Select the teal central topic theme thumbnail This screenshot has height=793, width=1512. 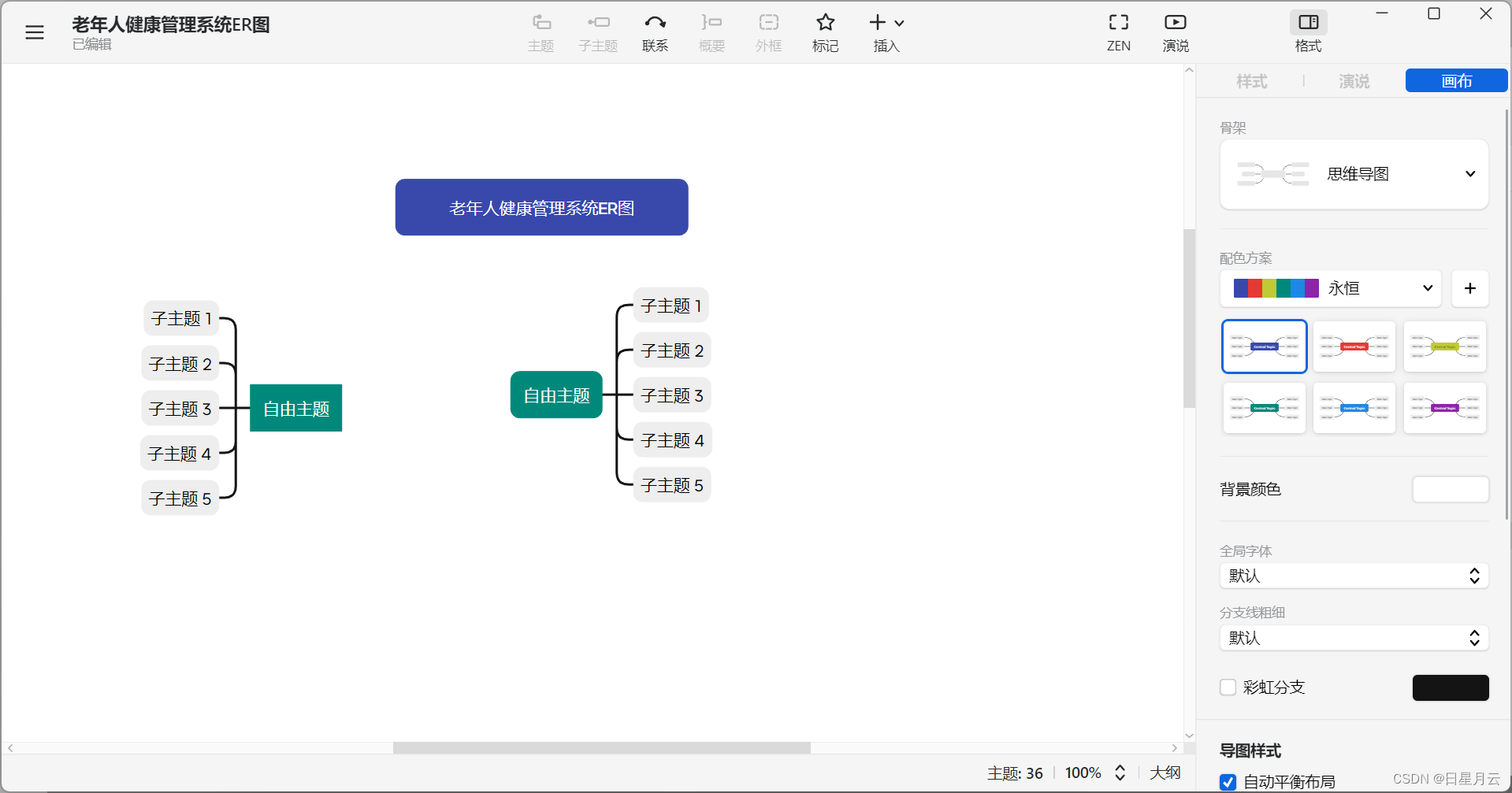1265,408
